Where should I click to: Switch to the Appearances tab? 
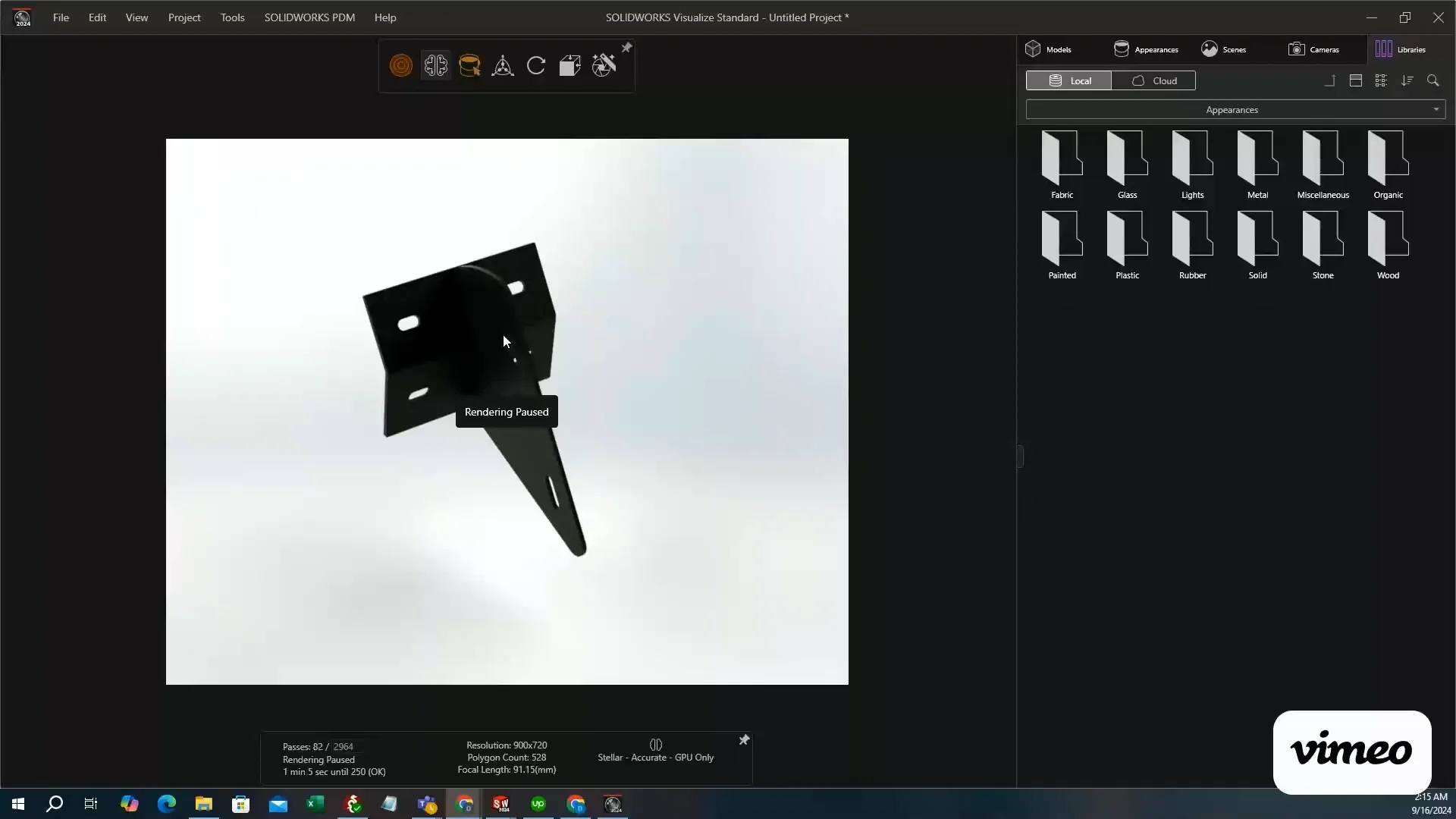point(1146,49)
